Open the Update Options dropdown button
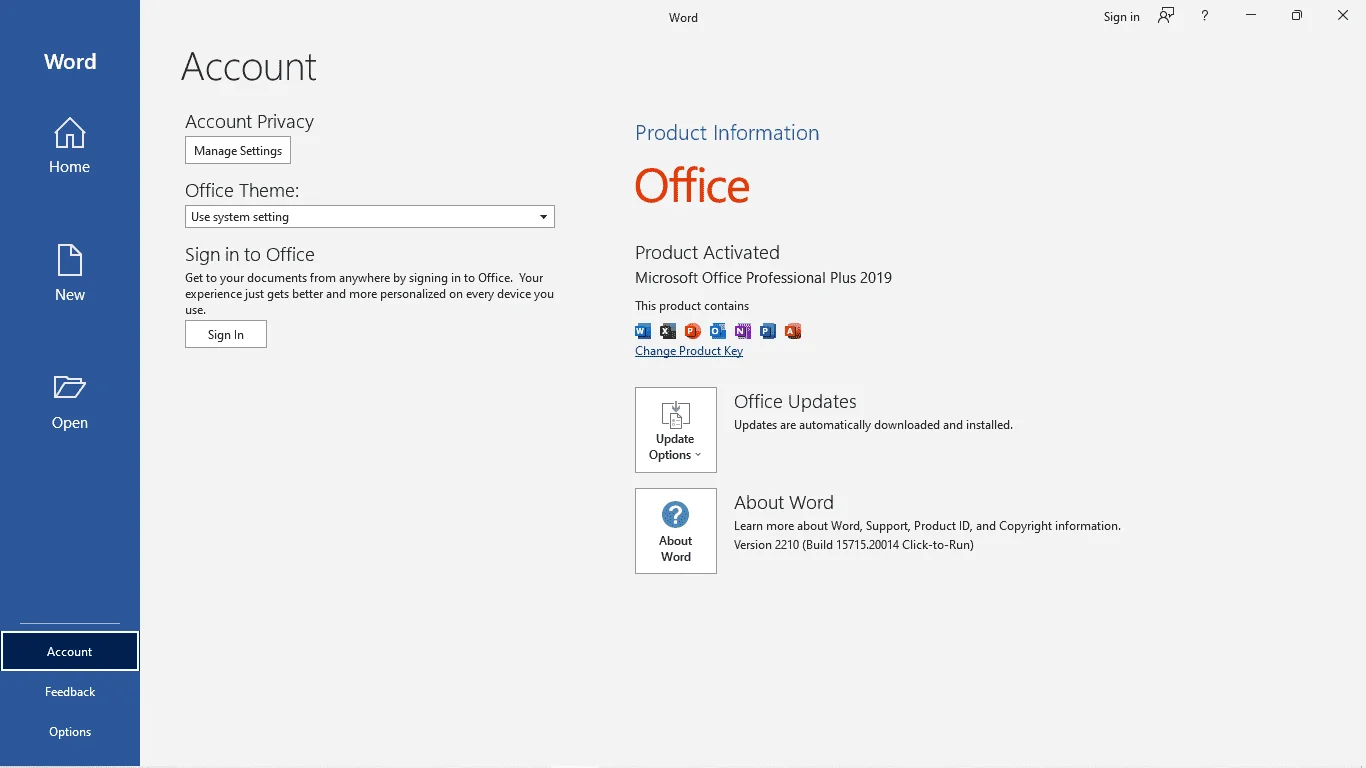The width and height of the screenshot is (1366, 768). (676, 430)
